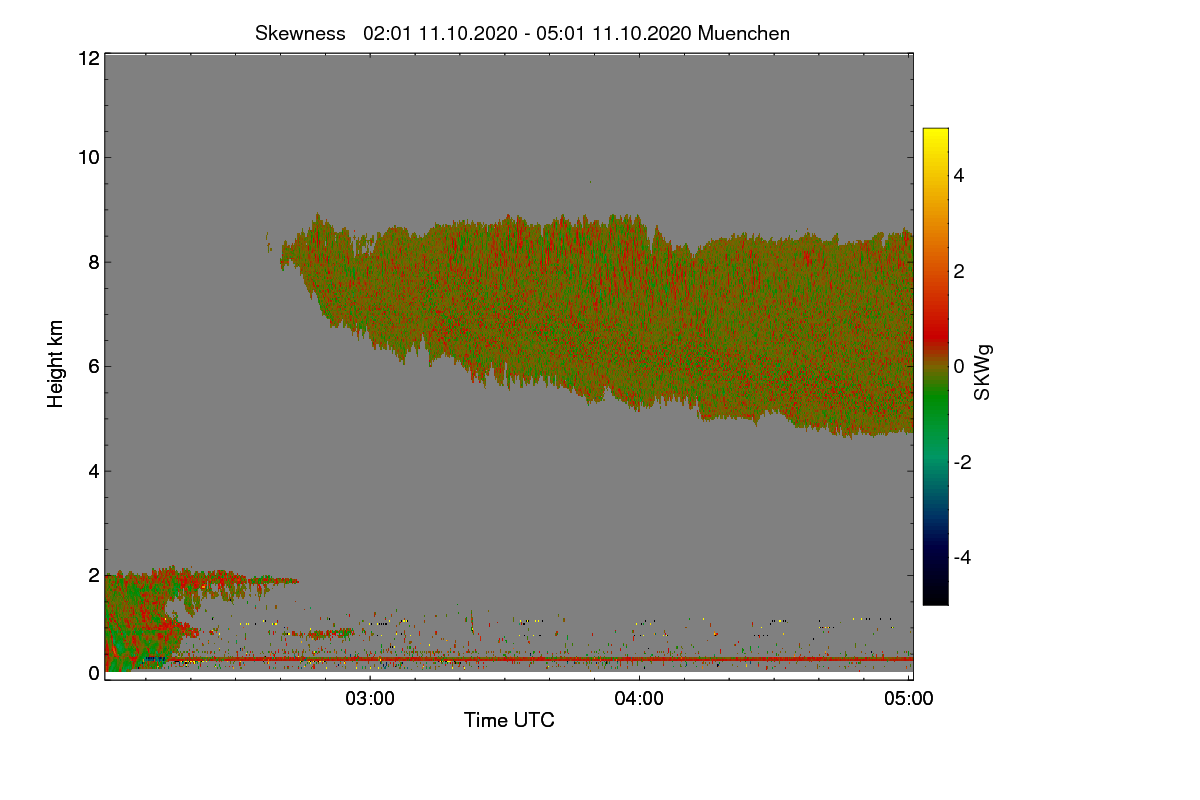Click the 03:00 time axis label
Image resolution: width=1200 pixels, height=800 pixels.
coord(370,699)
